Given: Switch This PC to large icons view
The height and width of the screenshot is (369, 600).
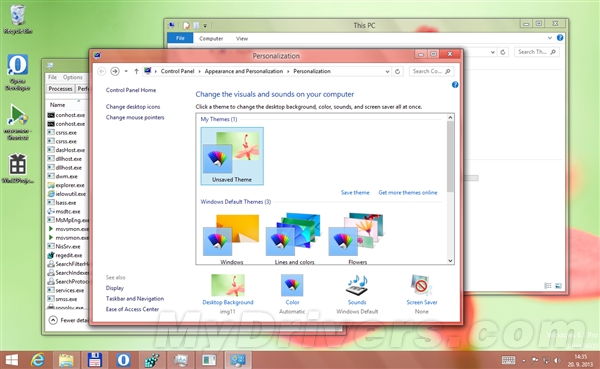Looking at the screenshot, I should [x=558, y=286].
